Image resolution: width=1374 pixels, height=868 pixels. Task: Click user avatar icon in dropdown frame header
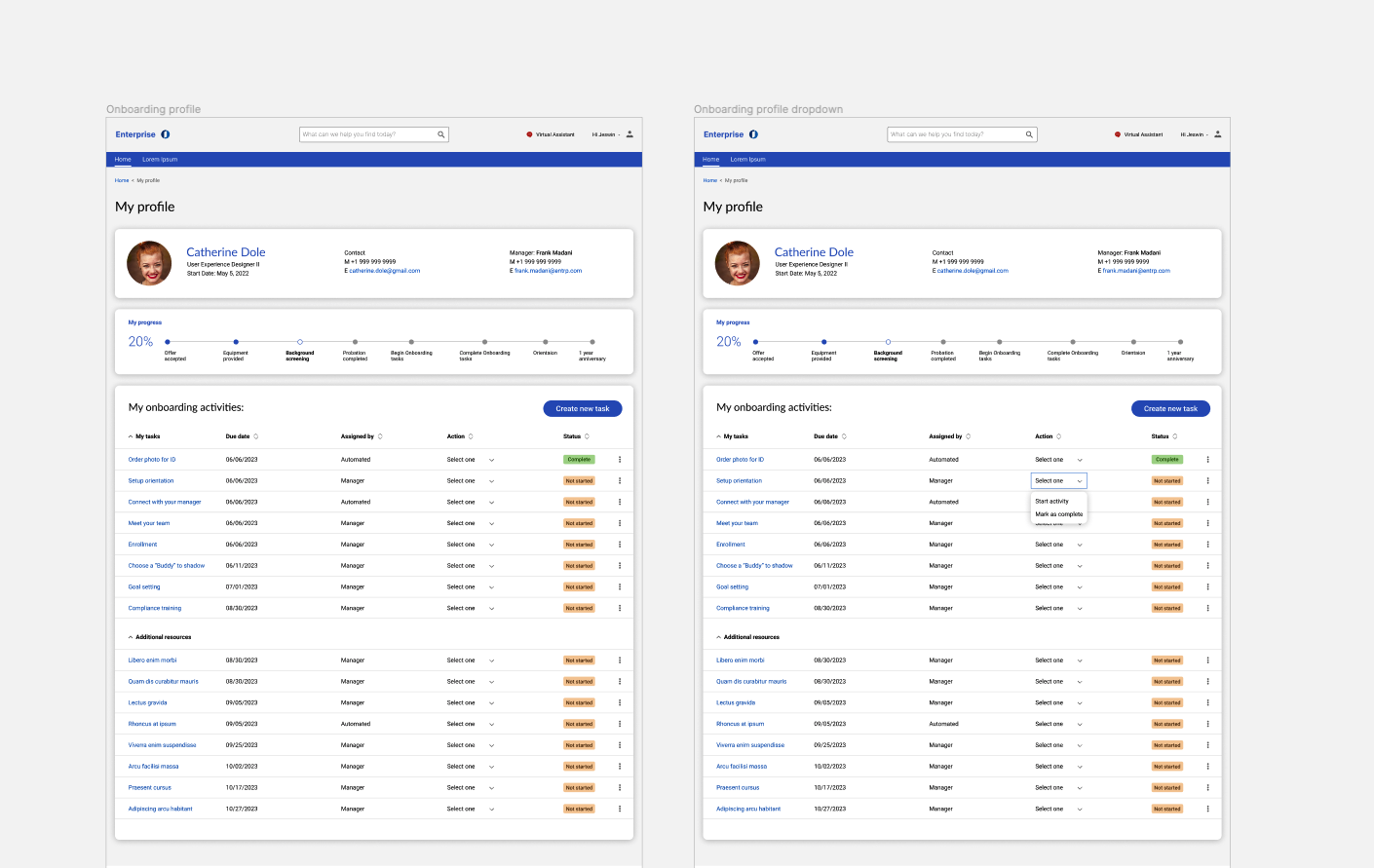(1218, 134)
